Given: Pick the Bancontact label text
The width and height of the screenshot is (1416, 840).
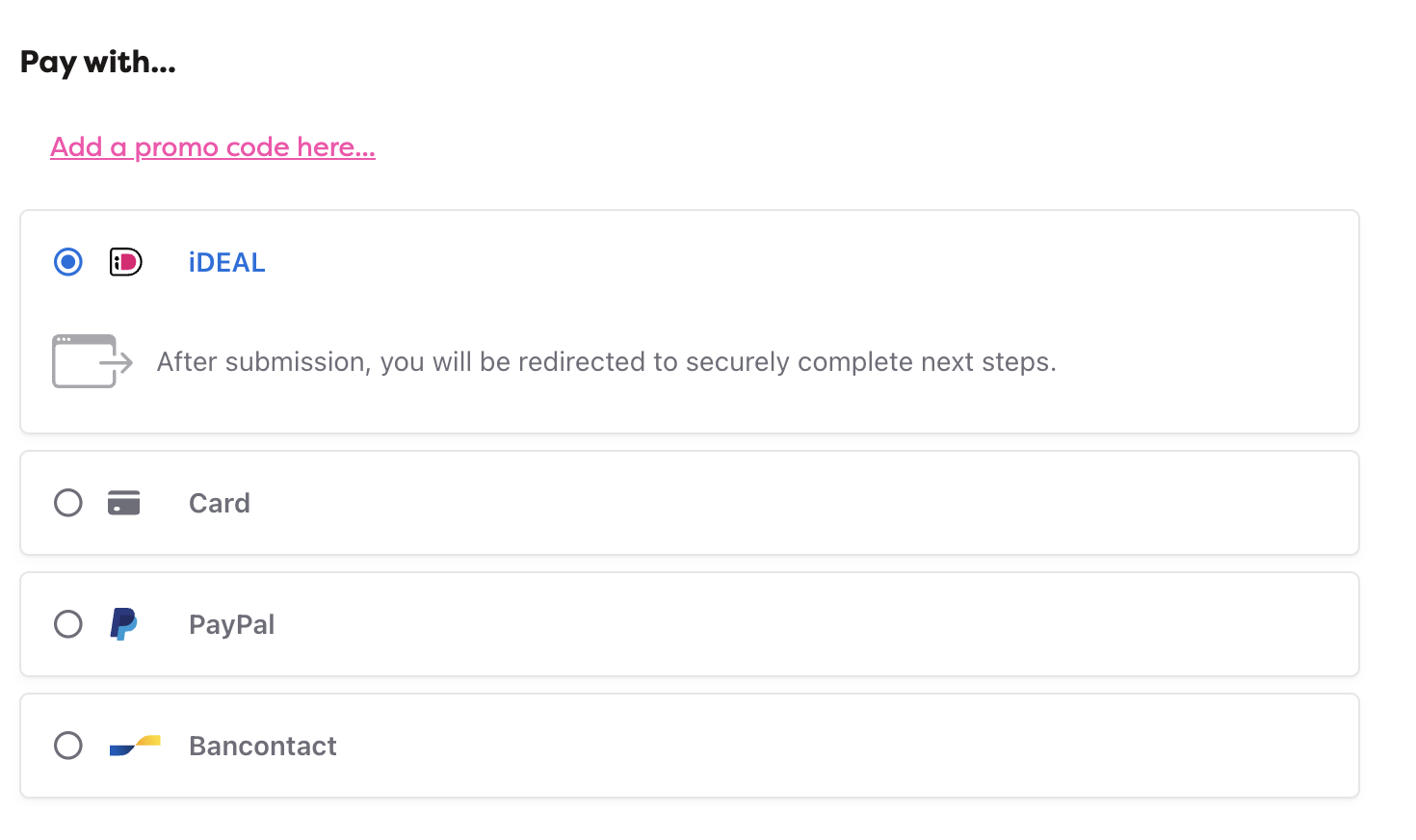Looking at the screenshot, I should point(263,746).
